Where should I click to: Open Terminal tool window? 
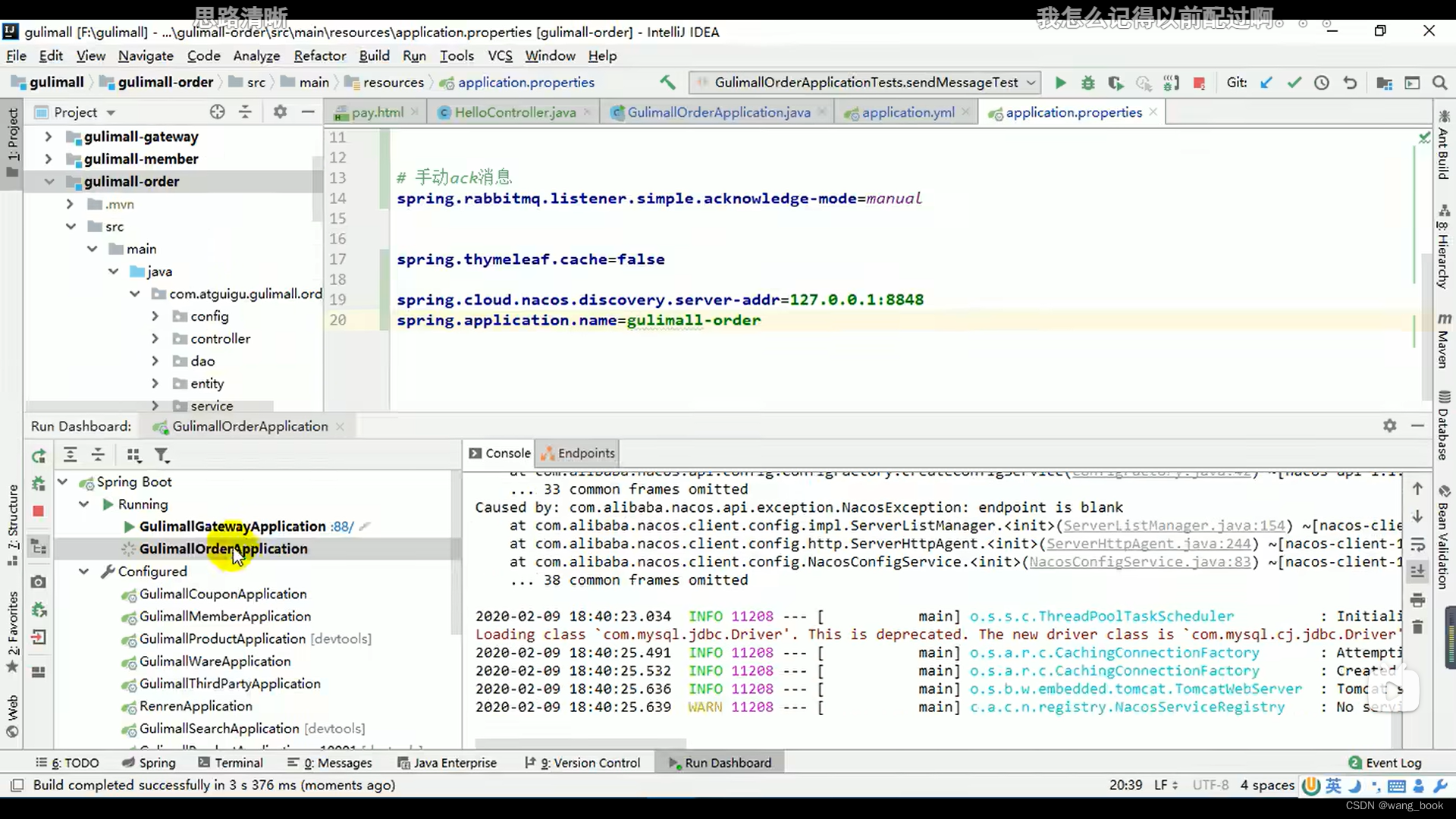230,762
